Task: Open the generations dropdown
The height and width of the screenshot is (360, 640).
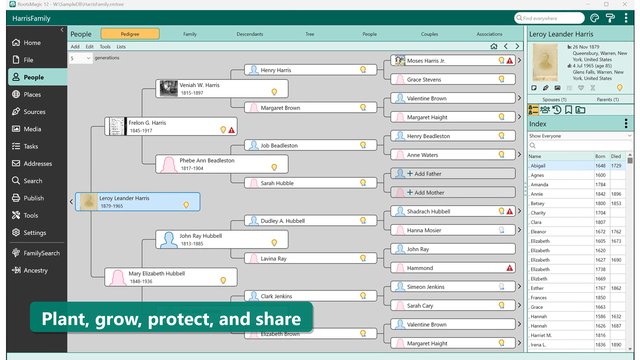Action: click(80, 58)
